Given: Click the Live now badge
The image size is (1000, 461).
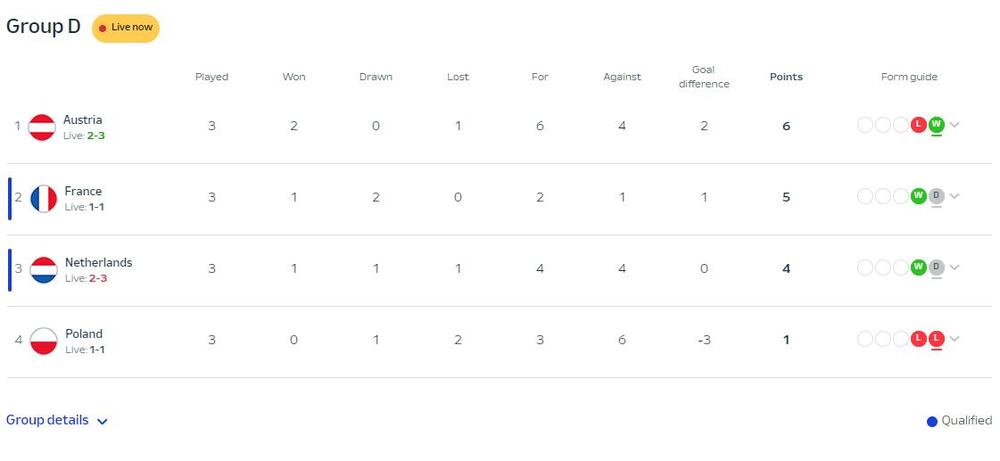Looking at the screenshot, I should 126,28.
